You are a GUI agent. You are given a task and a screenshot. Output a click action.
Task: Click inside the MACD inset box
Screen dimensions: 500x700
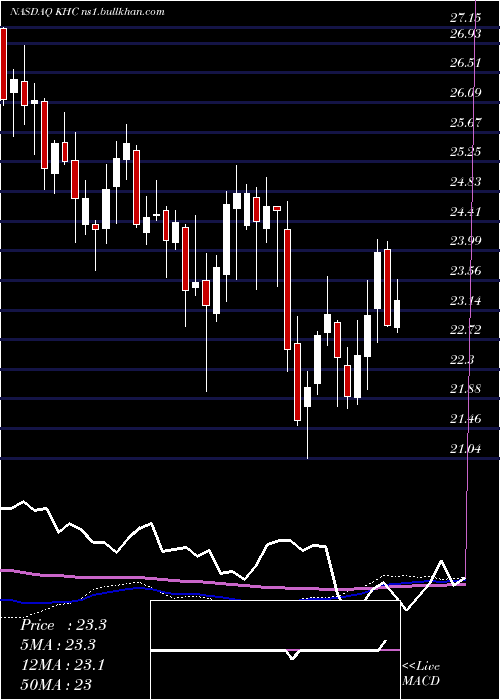pos(275,650)
